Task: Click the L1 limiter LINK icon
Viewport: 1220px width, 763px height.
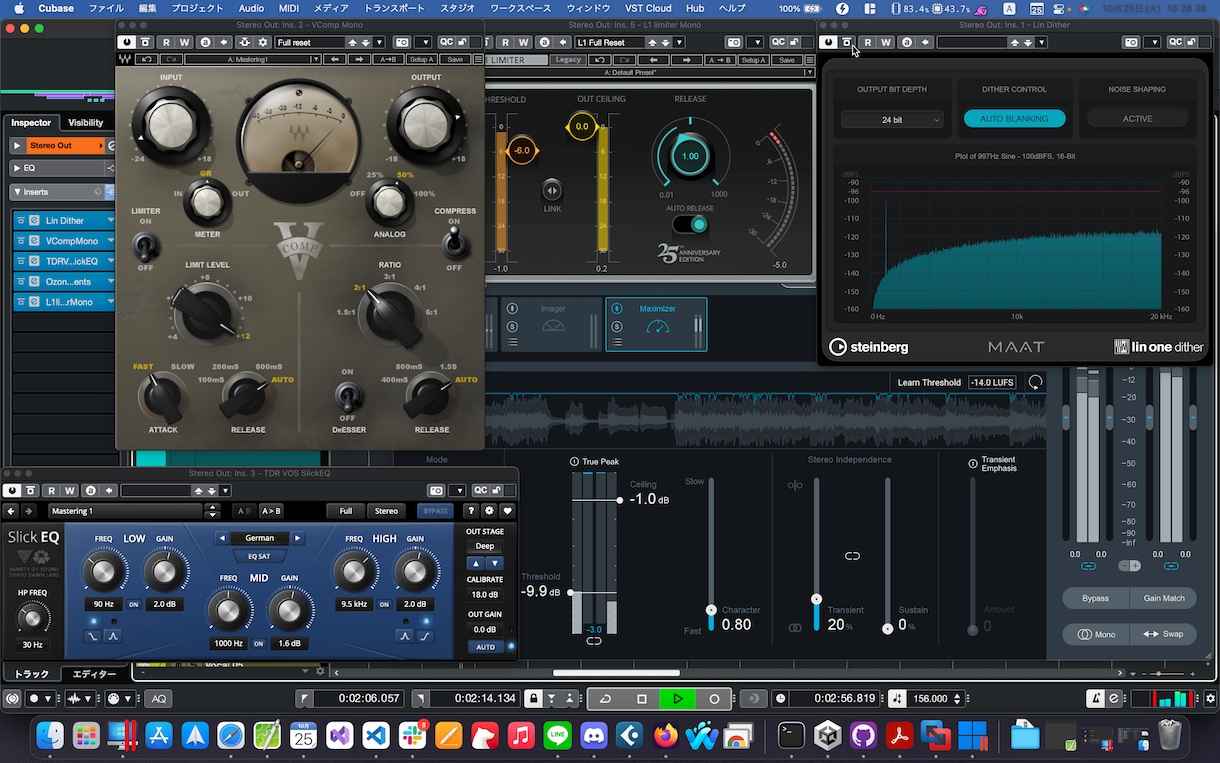Action: click(552, 190)
